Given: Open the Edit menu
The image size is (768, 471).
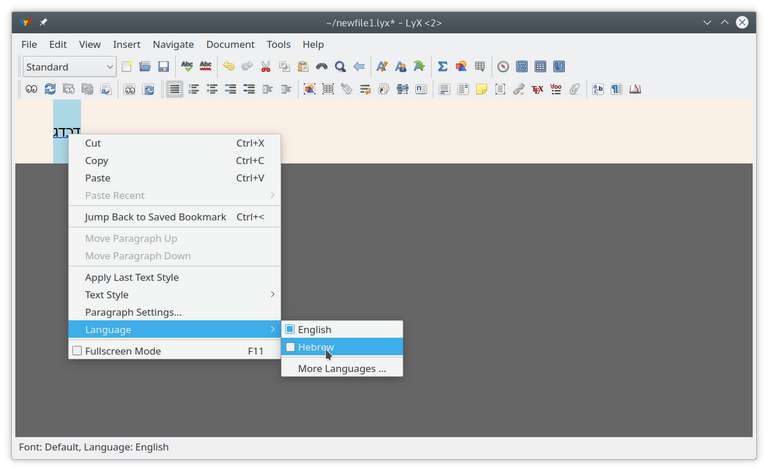Looking at the screenshot, I should 58,45.
